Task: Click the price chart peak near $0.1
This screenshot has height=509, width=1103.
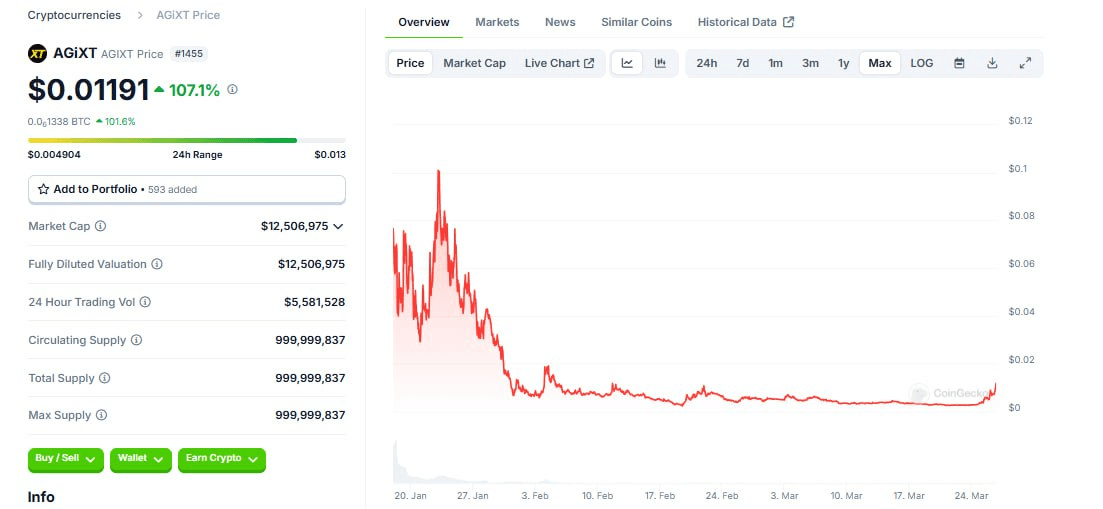Action: (438, 171)
